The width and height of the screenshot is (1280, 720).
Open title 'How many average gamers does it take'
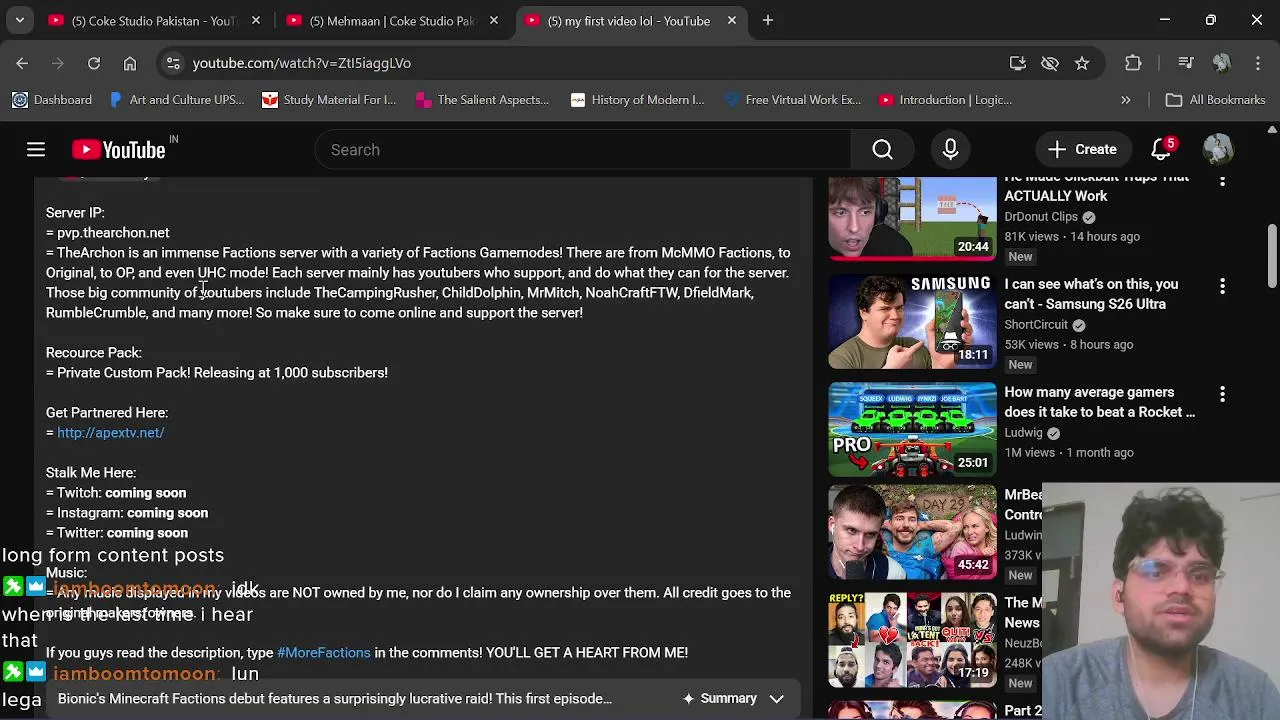point(1099,402)
